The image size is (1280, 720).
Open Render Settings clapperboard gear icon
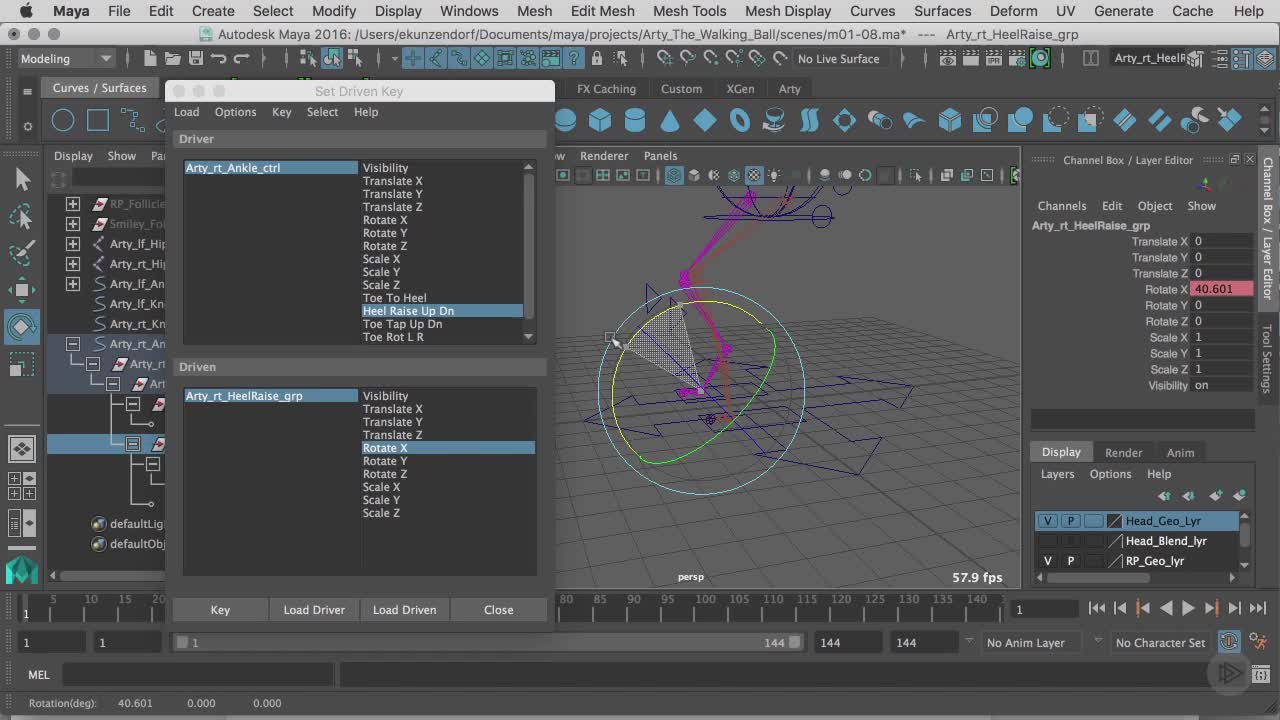[1017, 58]
